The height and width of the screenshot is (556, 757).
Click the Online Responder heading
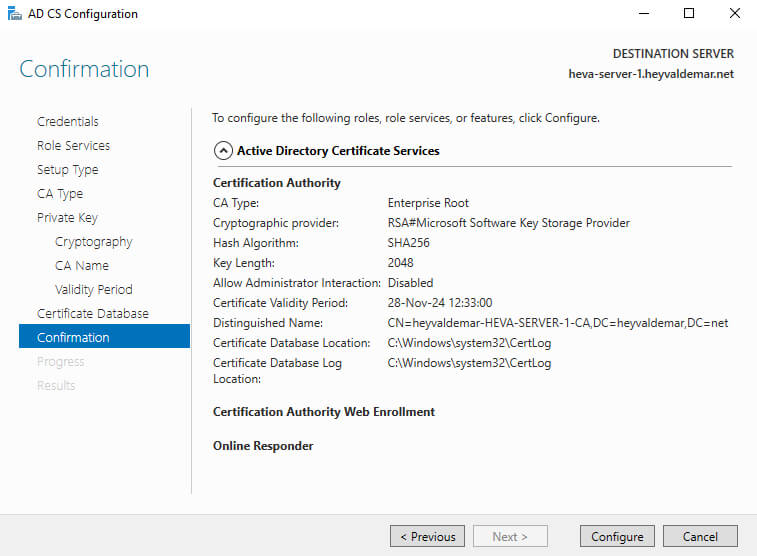pos(263,446)
